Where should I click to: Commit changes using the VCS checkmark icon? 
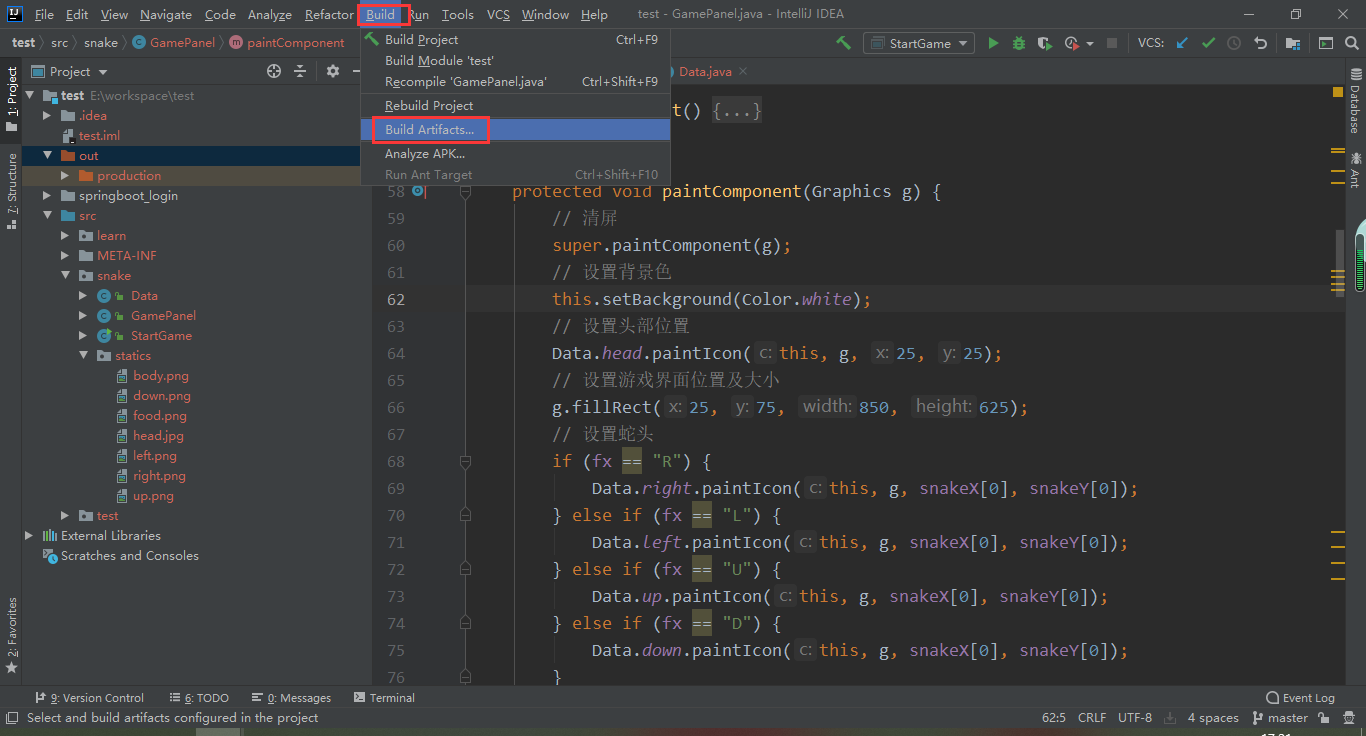point(1208,43)
